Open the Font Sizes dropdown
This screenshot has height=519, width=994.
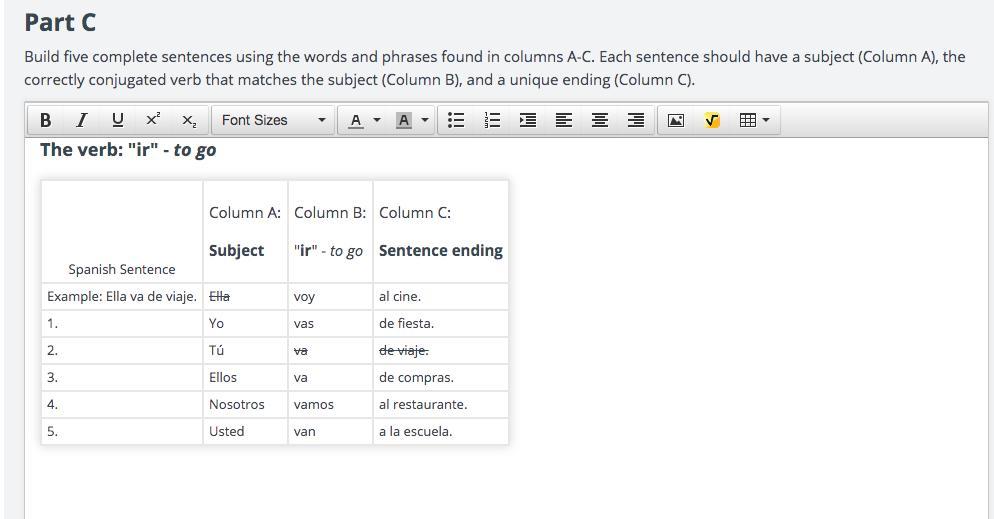[x=272, y=120]
